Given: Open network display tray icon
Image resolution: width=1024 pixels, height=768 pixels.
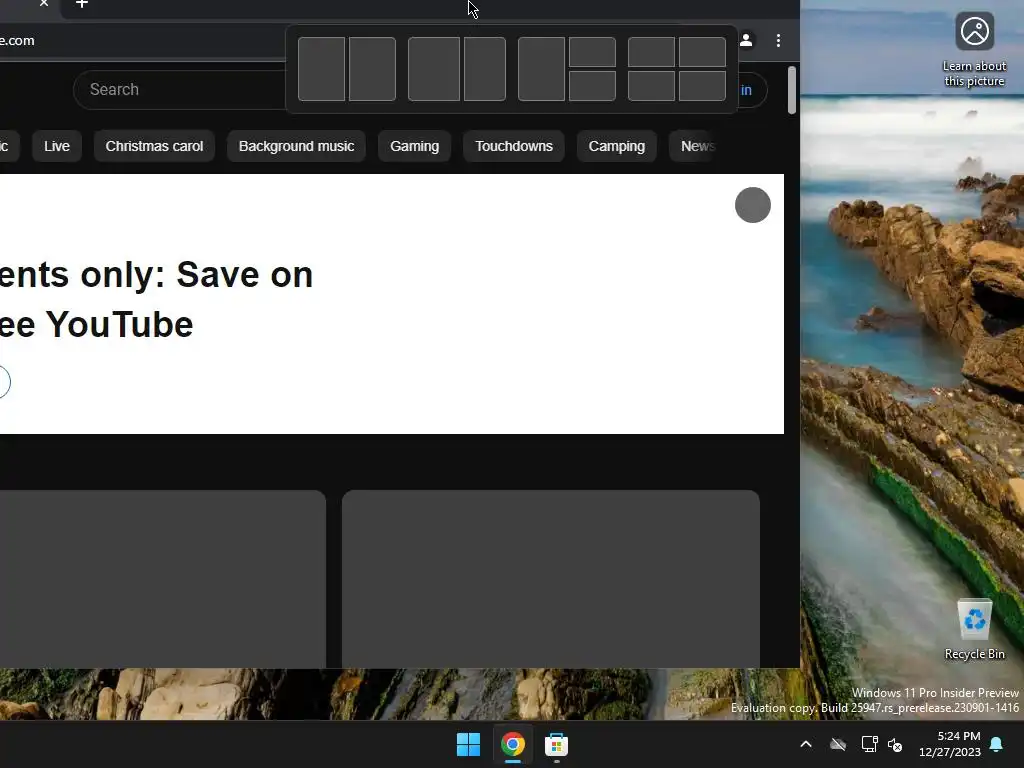Looking at the screenshot, I should click(x=869, y=744).
